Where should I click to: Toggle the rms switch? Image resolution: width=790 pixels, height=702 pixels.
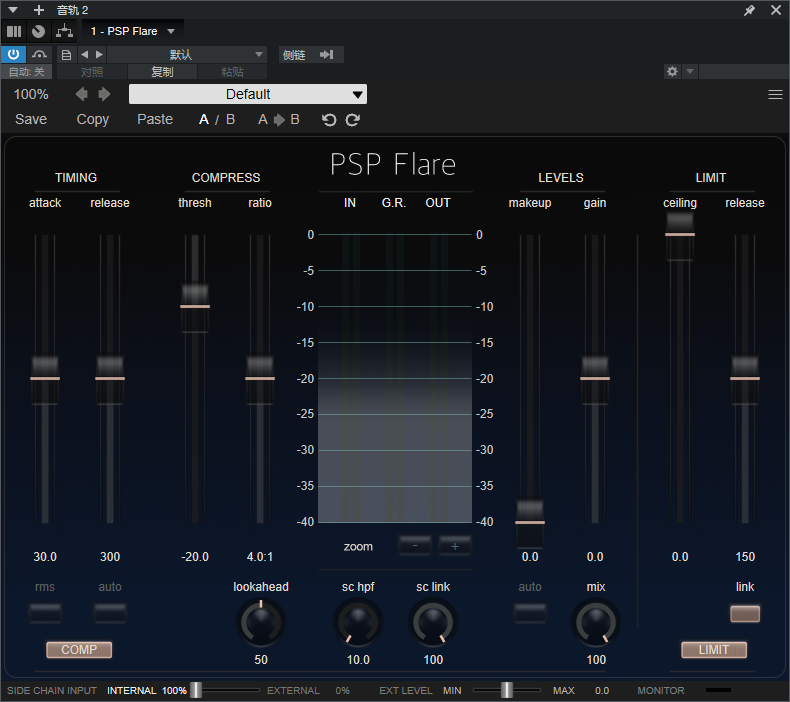click(x=45, y=613)
